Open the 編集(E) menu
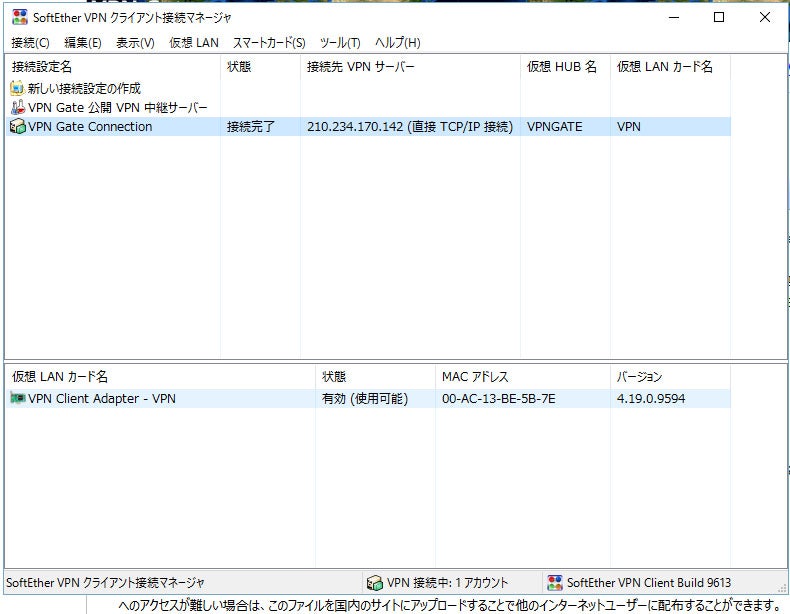790x614 pixels. pos(83,43)
